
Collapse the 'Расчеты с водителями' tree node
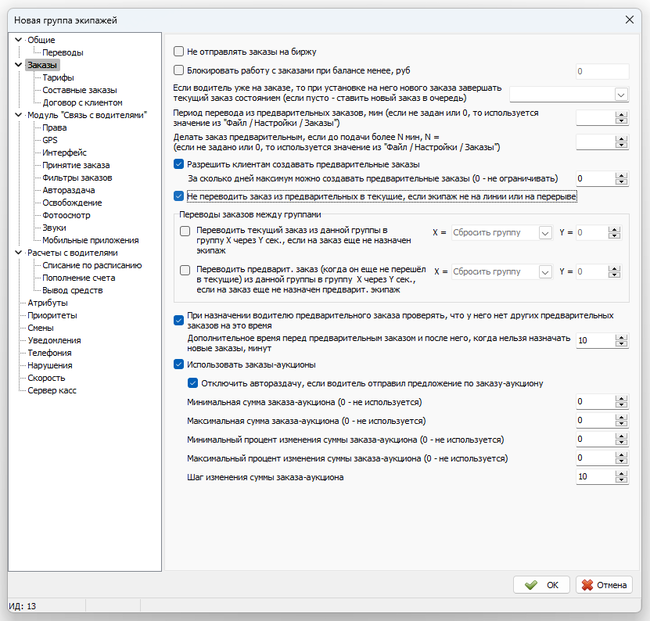17,253
